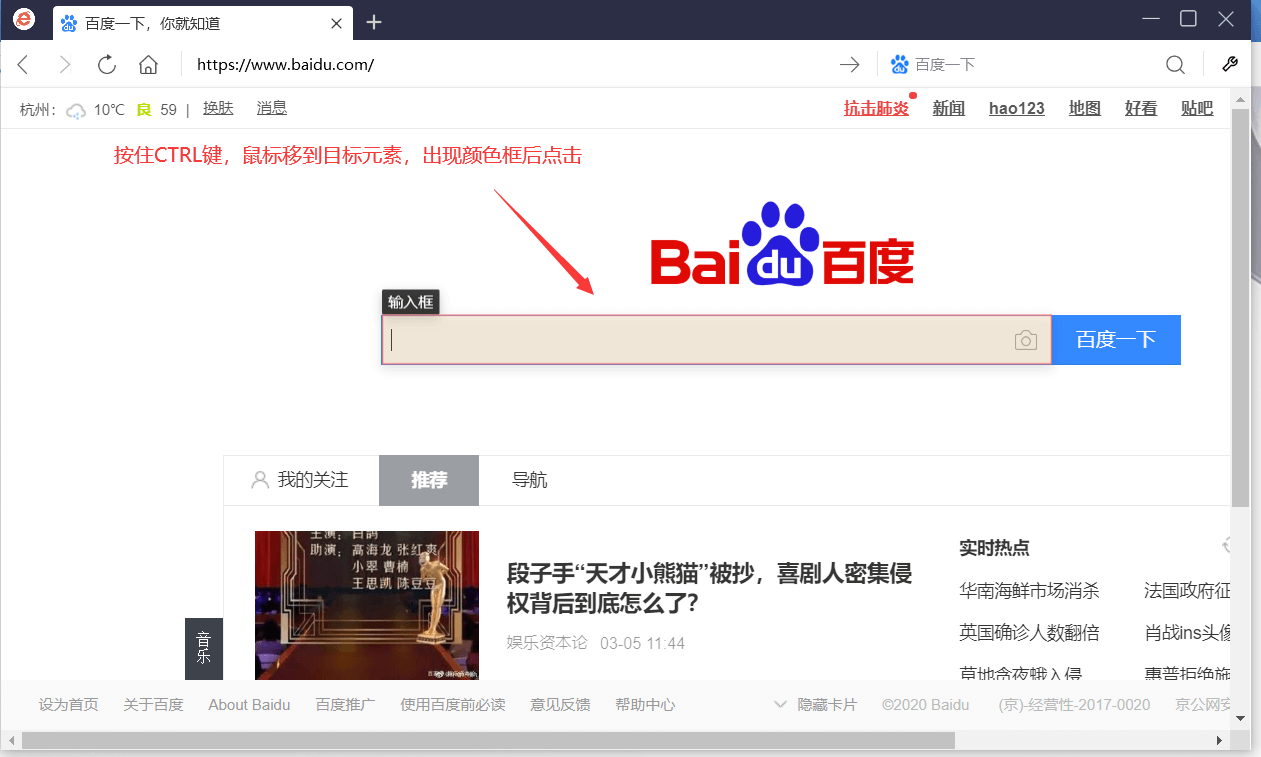1261x757 pixels.
Task: Open the 贴吧 link
Action: (1197, 109)
